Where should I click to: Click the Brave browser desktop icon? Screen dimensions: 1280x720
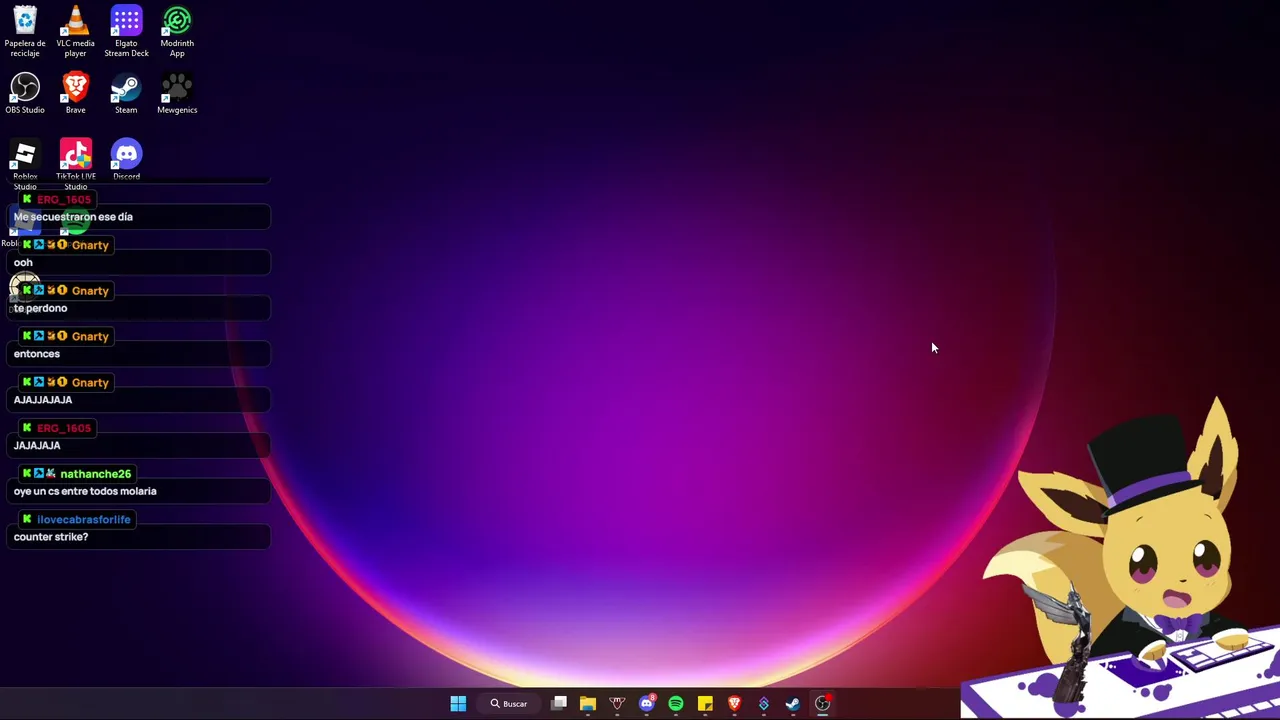pyautogui.click(x=75, y=94)
